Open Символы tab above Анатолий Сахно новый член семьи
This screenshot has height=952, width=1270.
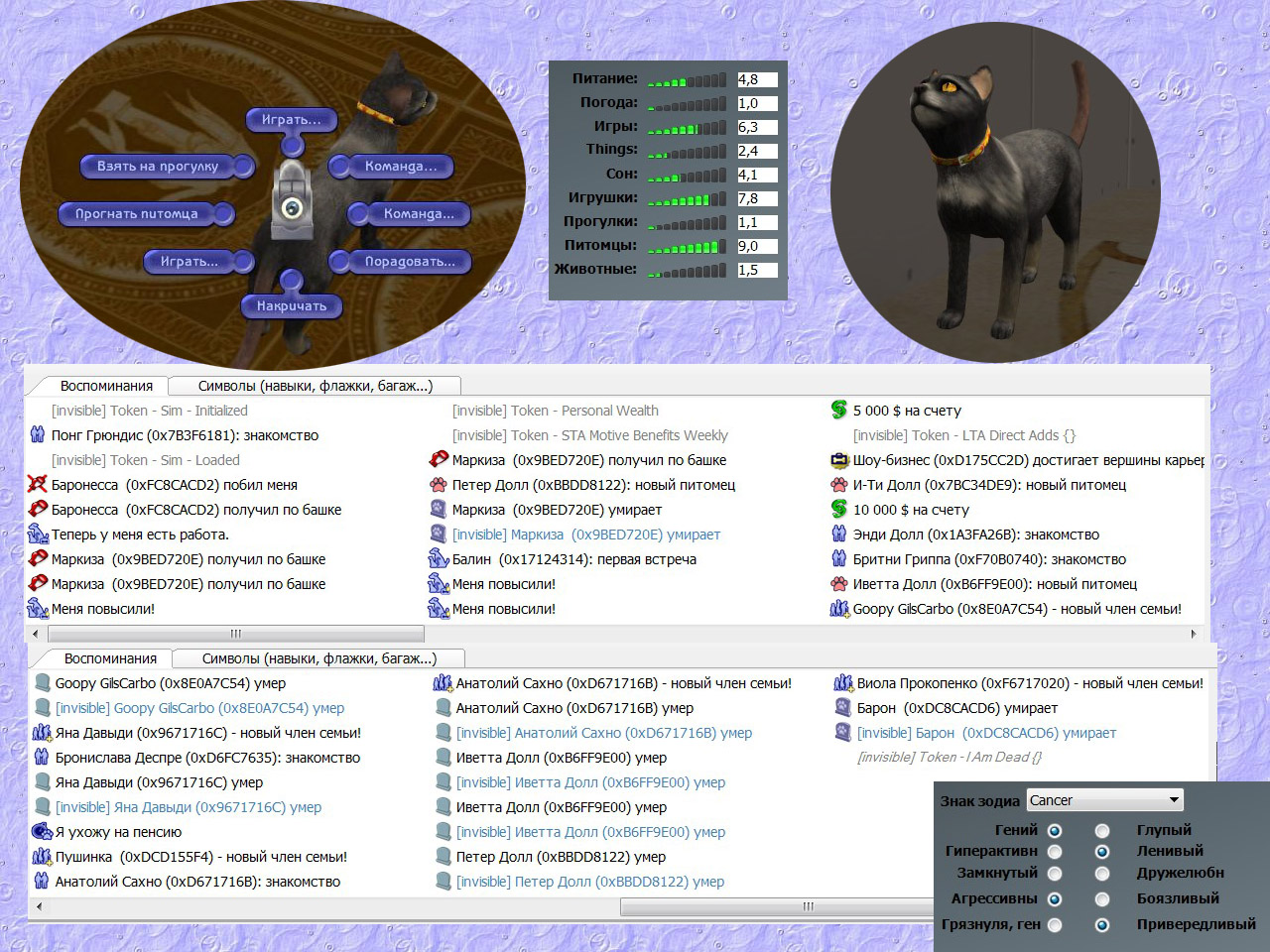tap(318, 658)
